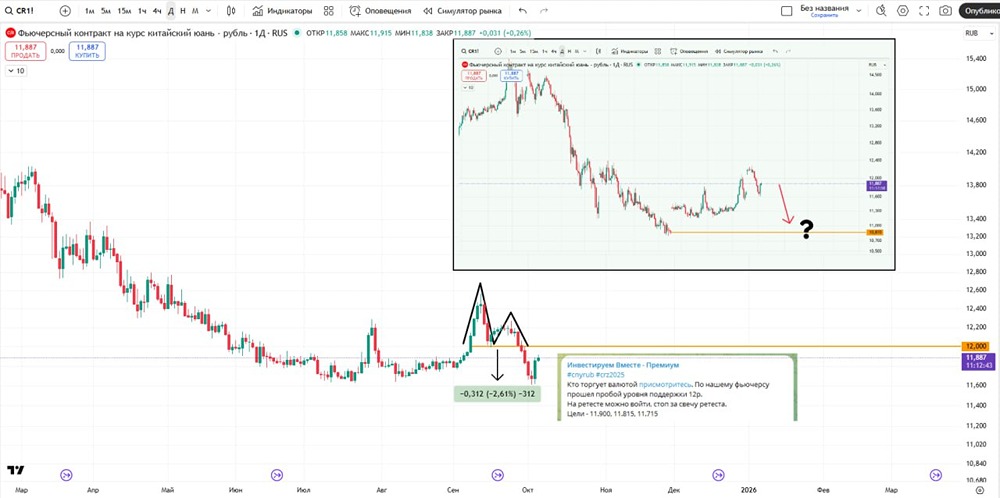Redo the chart action
This screenshot has width=1000, height=498.
tap(544, 11)
